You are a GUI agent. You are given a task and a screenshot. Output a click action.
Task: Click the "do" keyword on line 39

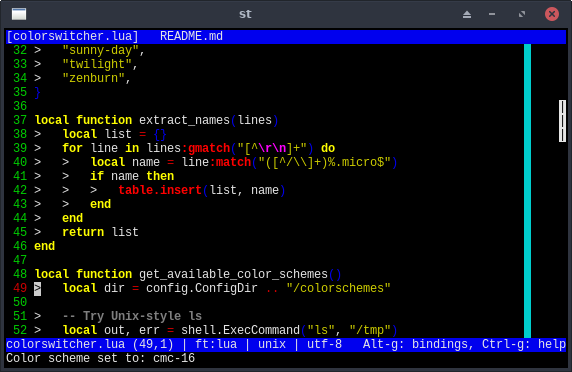click(x=328, y=148)
